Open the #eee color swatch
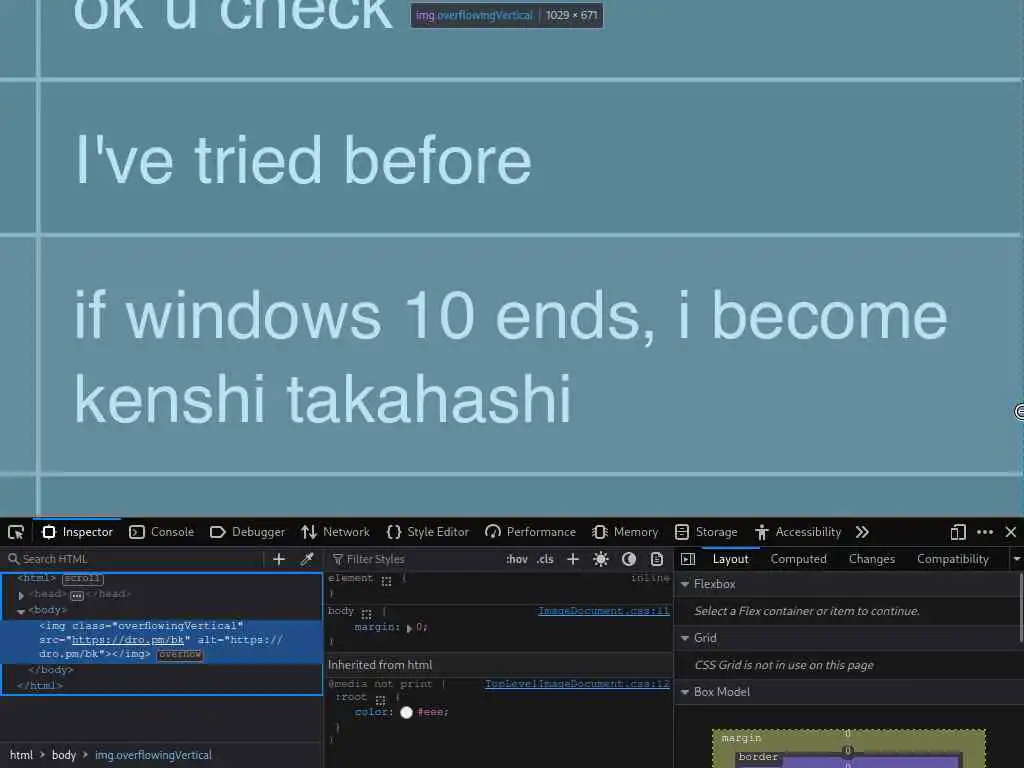The width and height of the screenshot is (1024, 768). [406, 712]
